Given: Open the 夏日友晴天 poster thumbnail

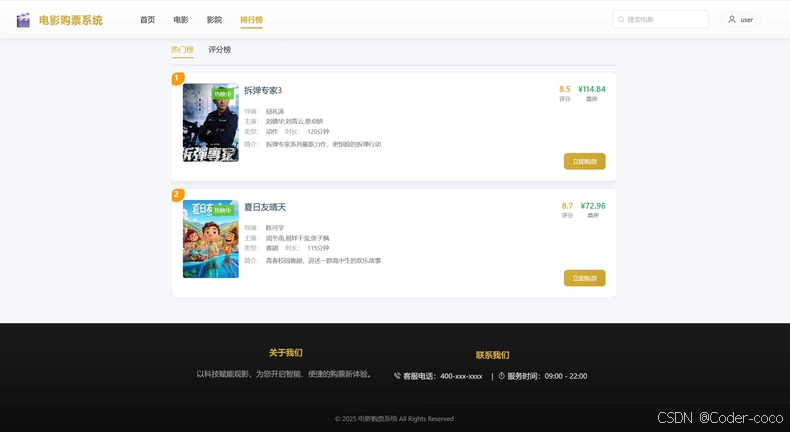Looking at the screenshot, I should tap(211, 239).
